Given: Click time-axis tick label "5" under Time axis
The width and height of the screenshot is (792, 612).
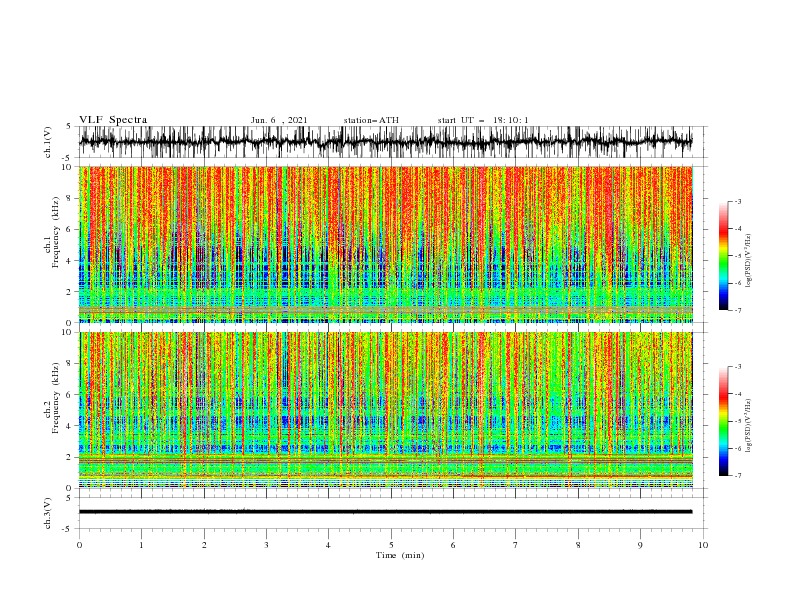Looking at the screenshot, I should click(x=391, y=545).
